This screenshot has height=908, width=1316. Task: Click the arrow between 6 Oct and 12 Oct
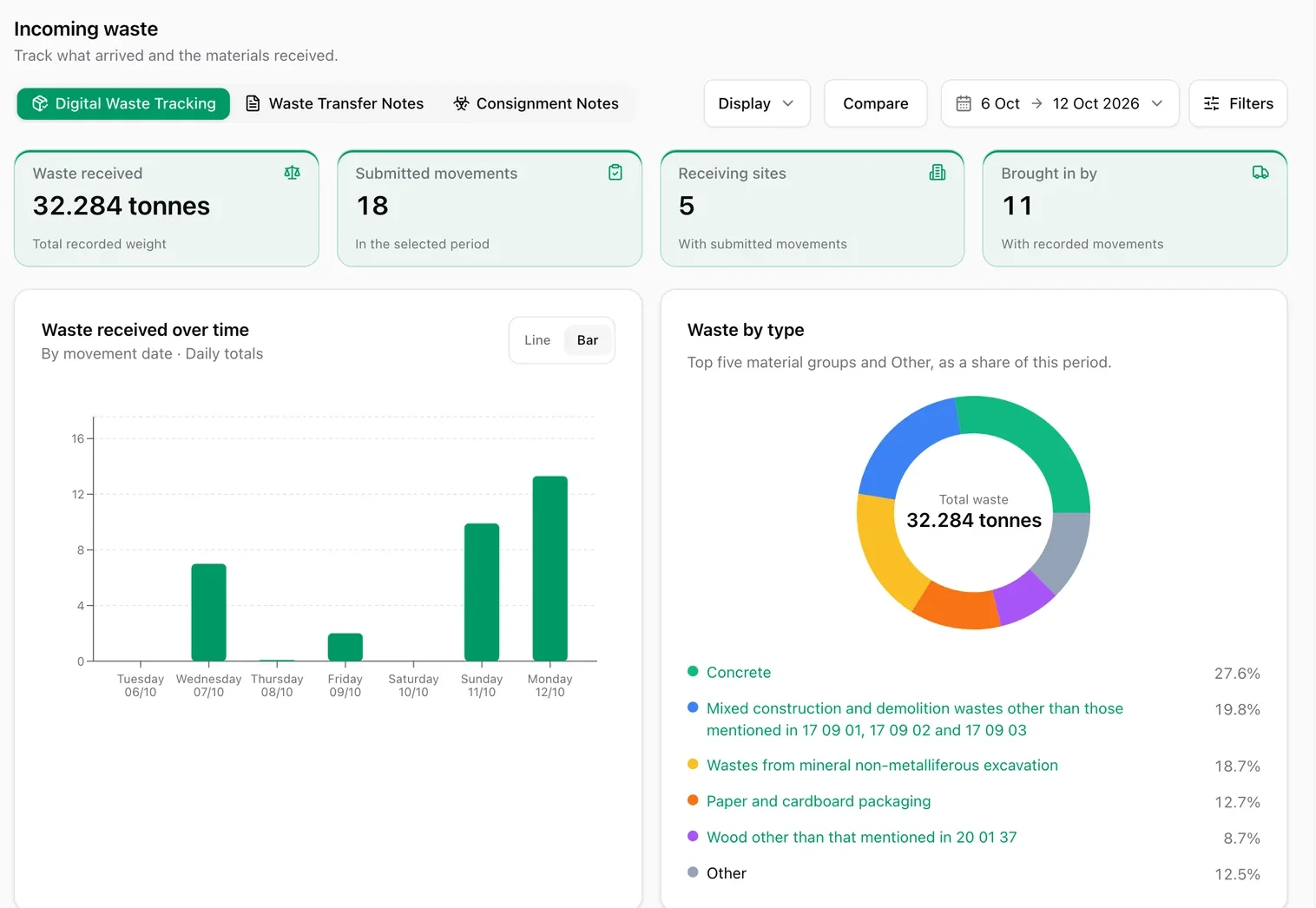1036,103
